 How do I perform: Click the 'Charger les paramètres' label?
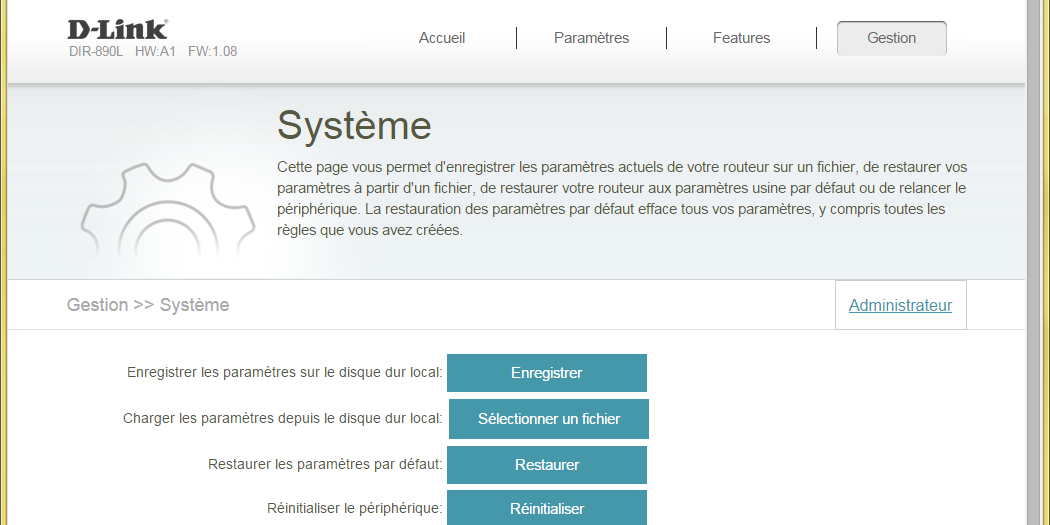(x=282, y=419)
